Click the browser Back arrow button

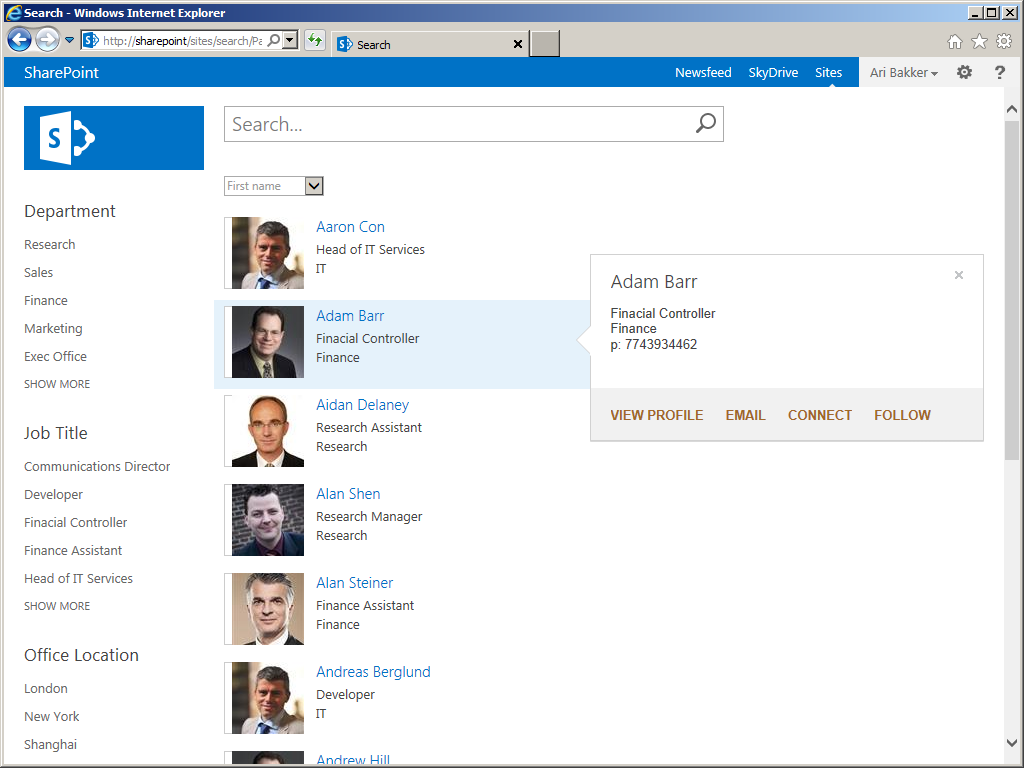tap(20, 40)
